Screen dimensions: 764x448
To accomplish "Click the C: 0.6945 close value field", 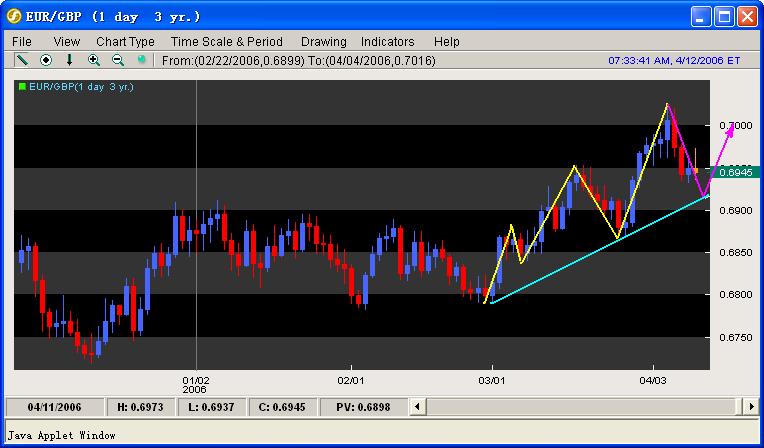I will (x=283, y=407).
